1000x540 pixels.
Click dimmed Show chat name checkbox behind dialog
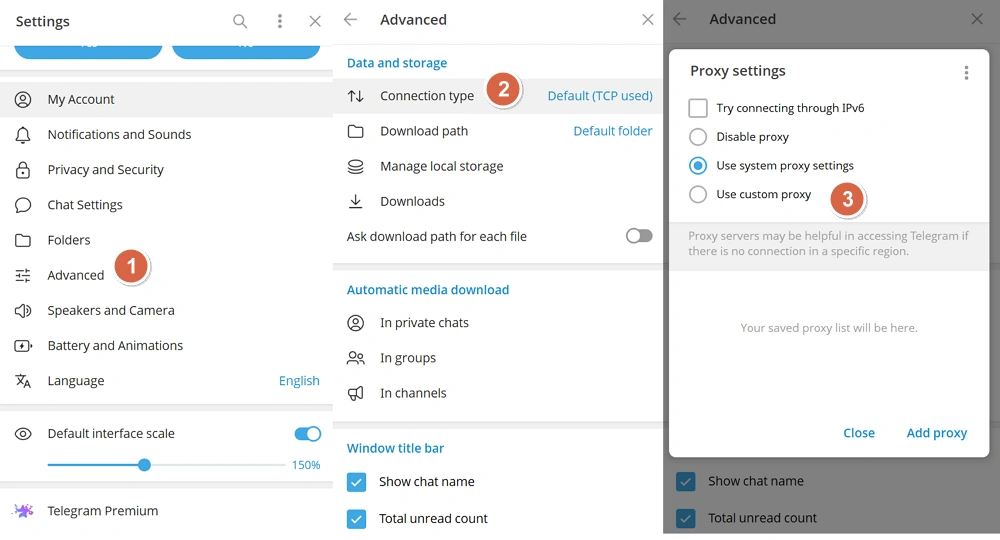686,481
